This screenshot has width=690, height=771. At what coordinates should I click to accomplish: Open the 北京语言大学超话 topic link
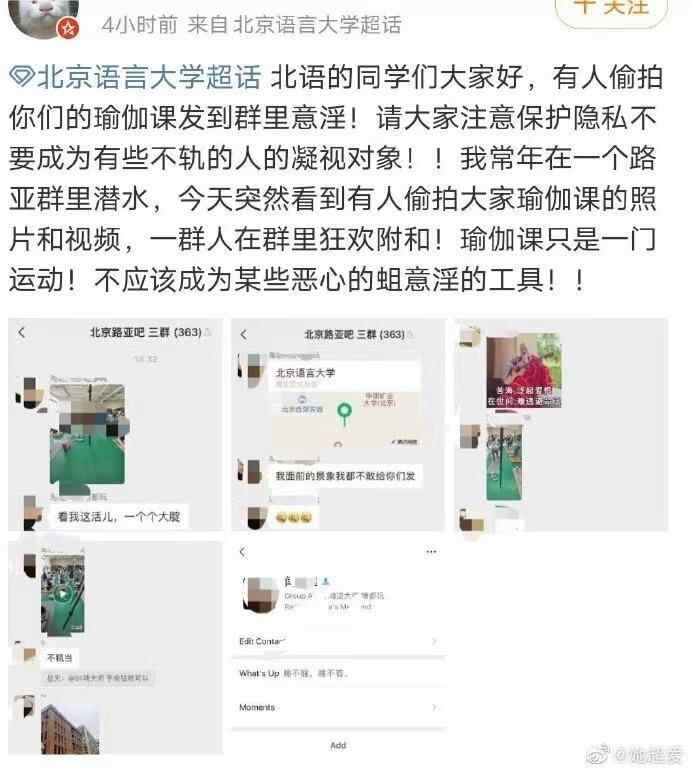(149, 78)
